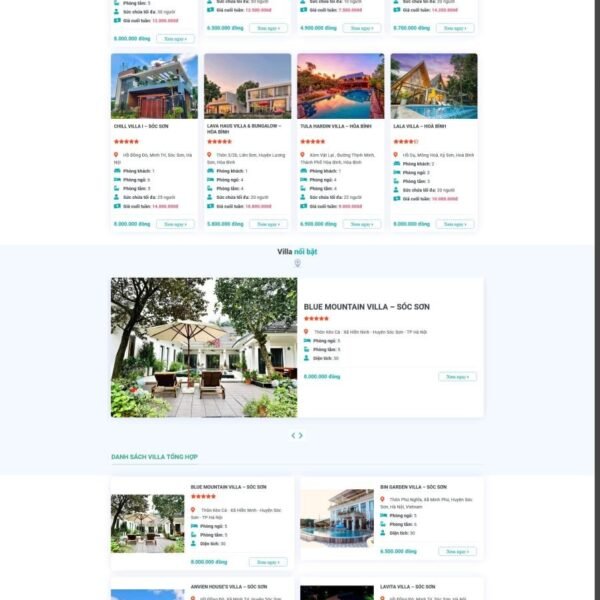Click the bed icon in Lava Haus Villa card
The width and height of the screenshot is (600, 600).
210,179
